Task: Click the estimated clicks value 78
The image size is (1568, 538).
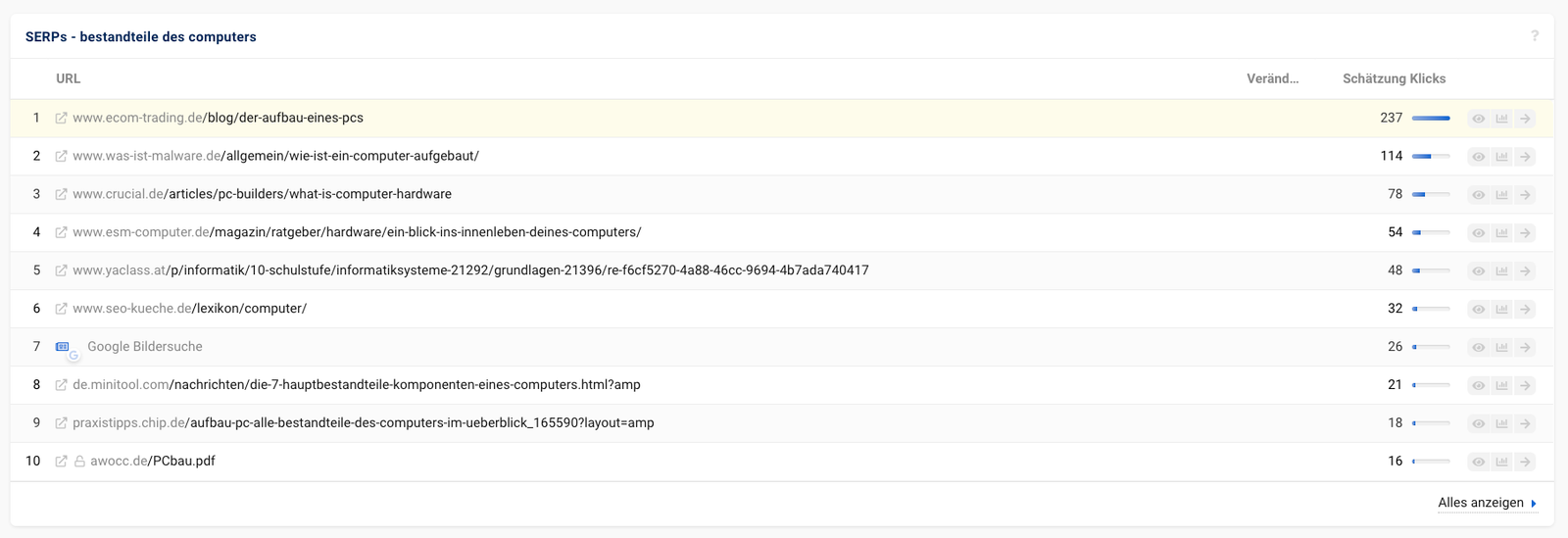Action: pyautogui.click(x=1396, y=194)
